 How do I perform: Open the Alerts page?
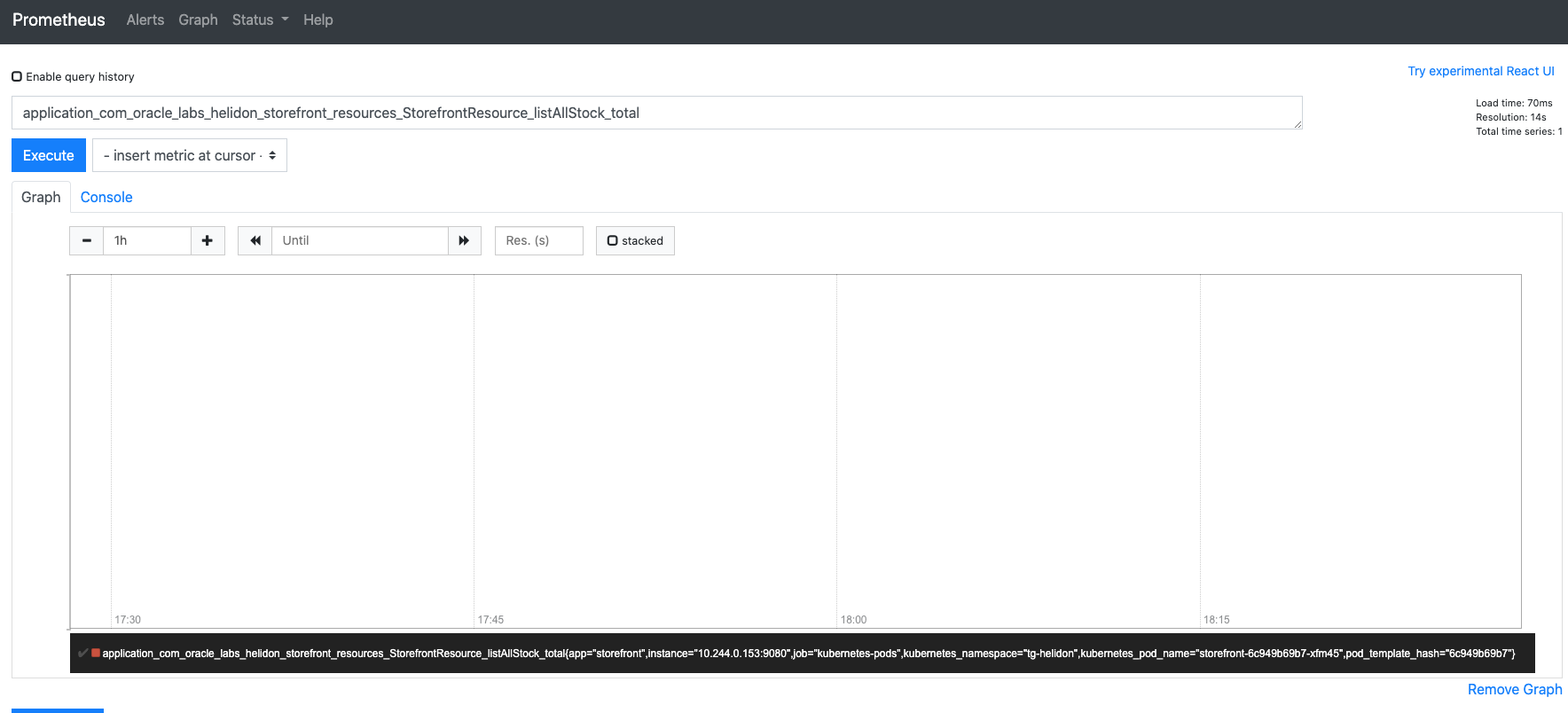[x=145, y=20]
